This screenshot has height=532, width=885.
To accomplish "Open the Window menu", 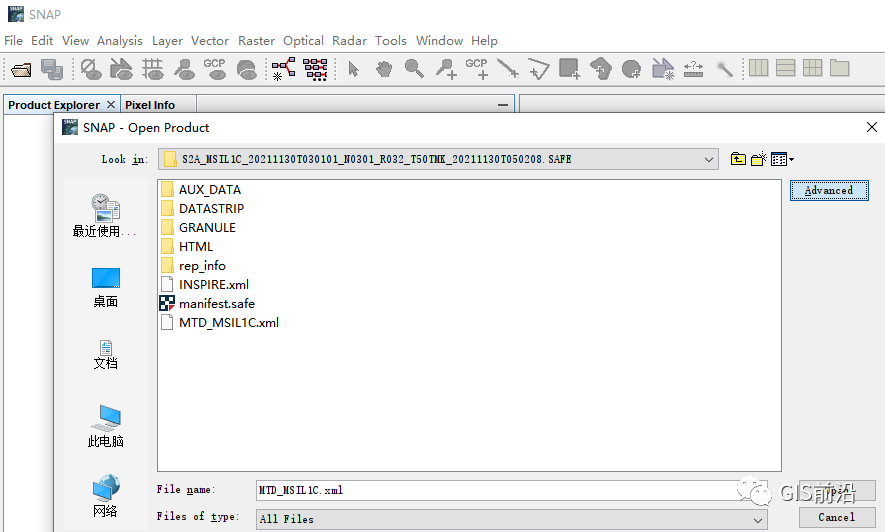I will coord(439,41).
